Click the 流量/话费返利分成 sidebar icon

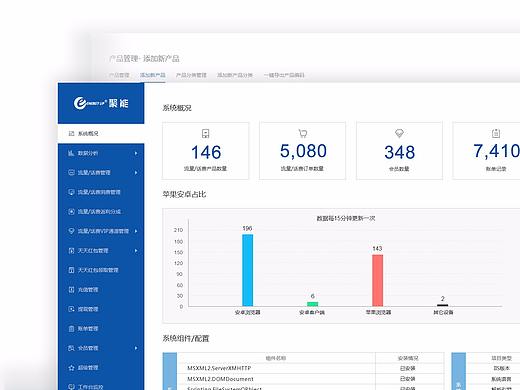[x=71, y=211]
